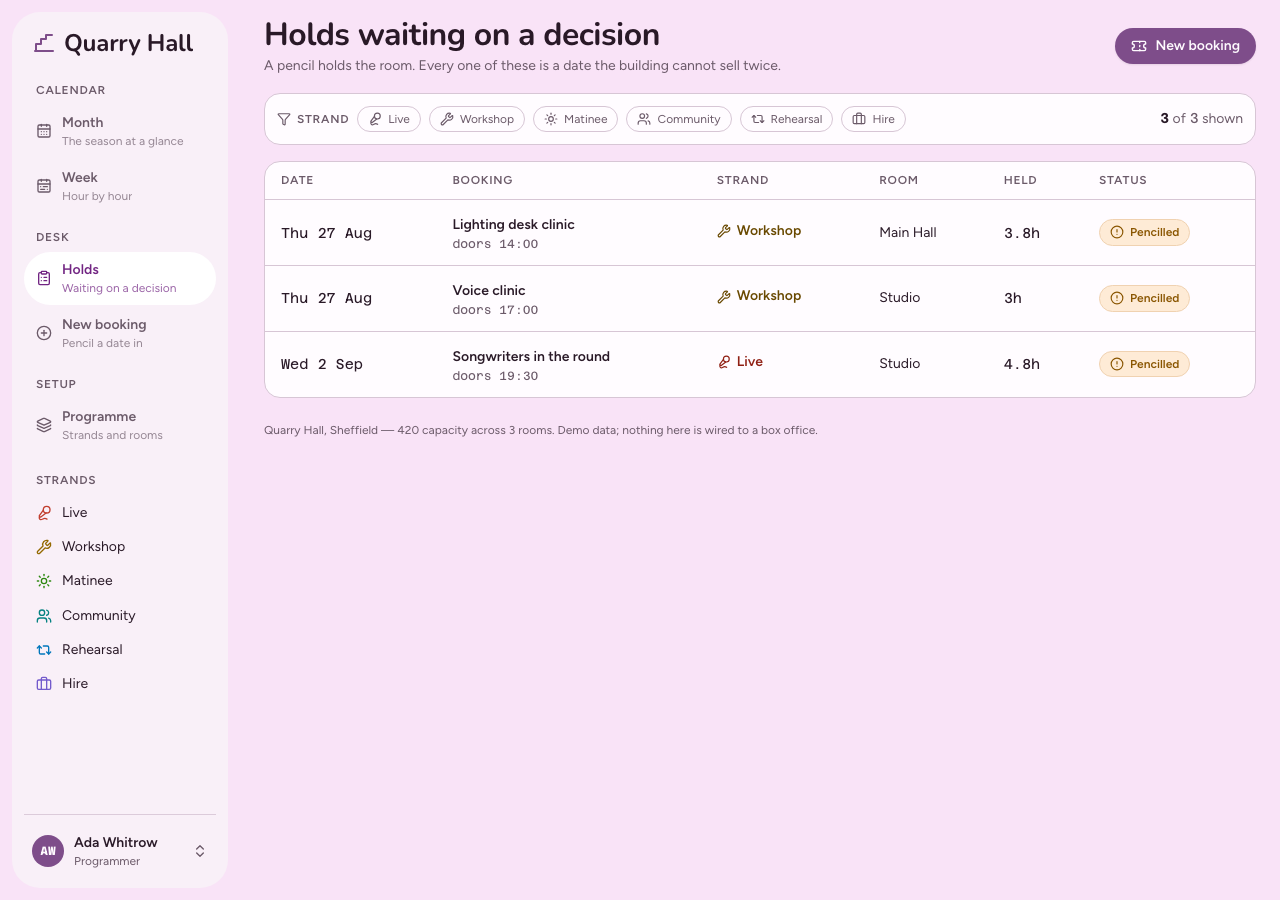
Task: Toggle the Hire strand filter chip
Action: pos(873,119)
